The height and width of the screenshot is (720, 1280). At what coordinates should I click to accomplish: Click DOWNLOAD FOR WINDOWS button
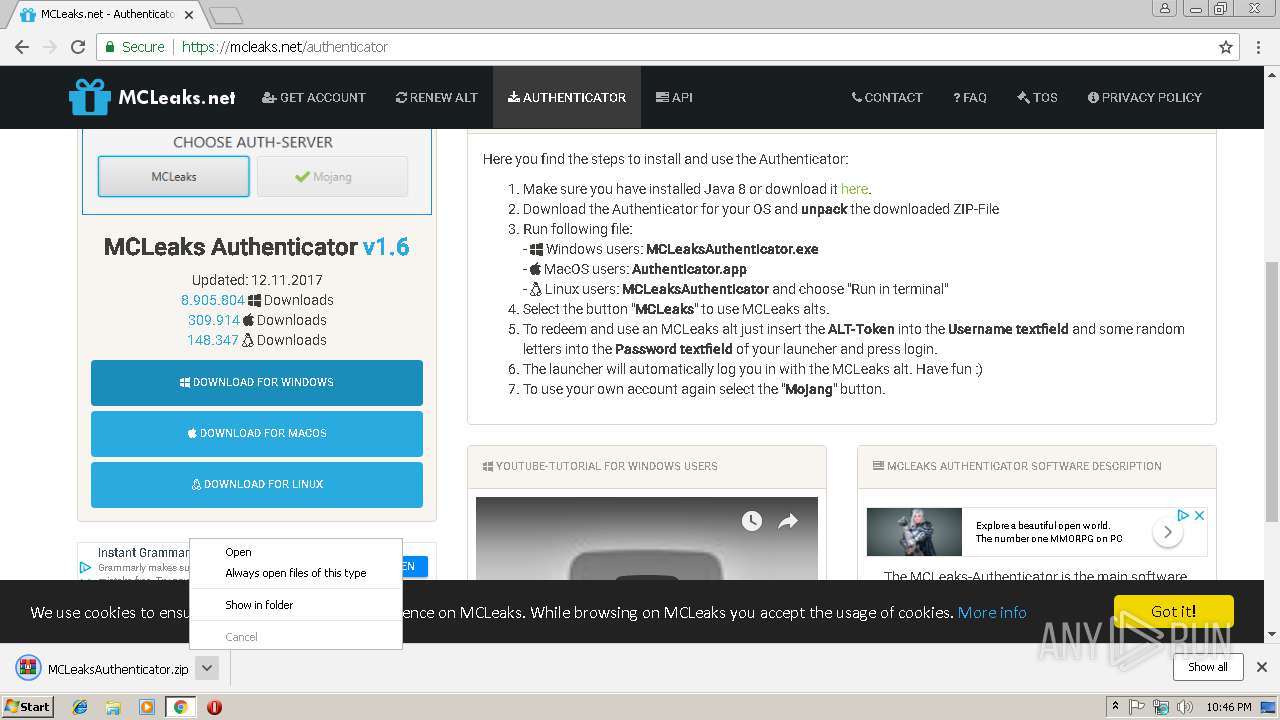[x=257, y=383]
